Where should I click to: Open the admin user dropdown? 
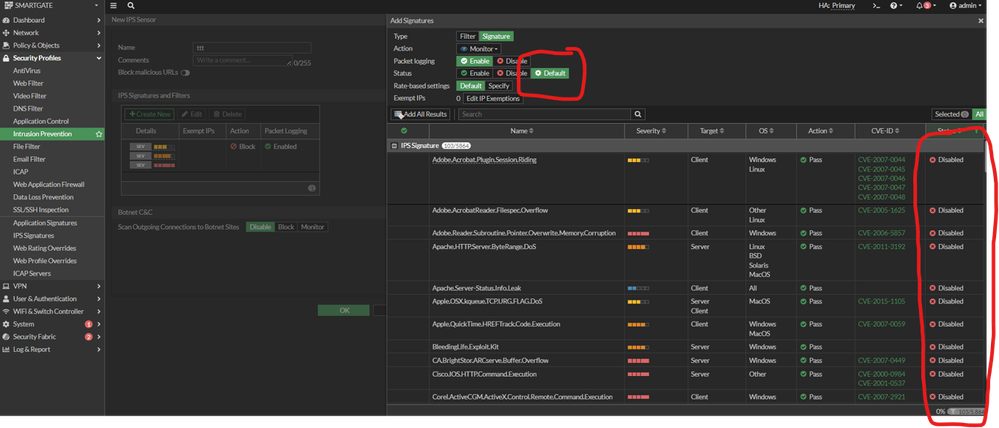(967, 6)
